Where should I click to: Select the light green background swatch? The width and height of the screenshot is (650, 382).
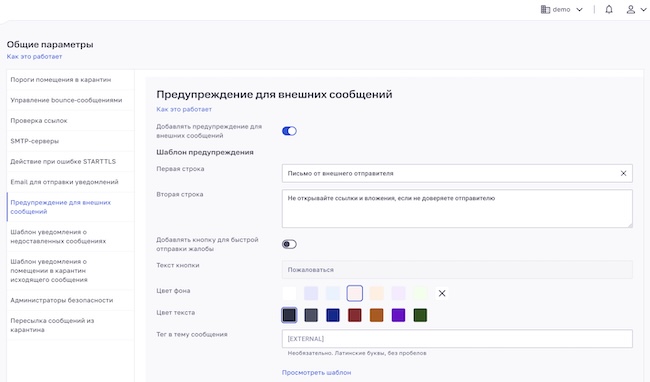(420, 293)
